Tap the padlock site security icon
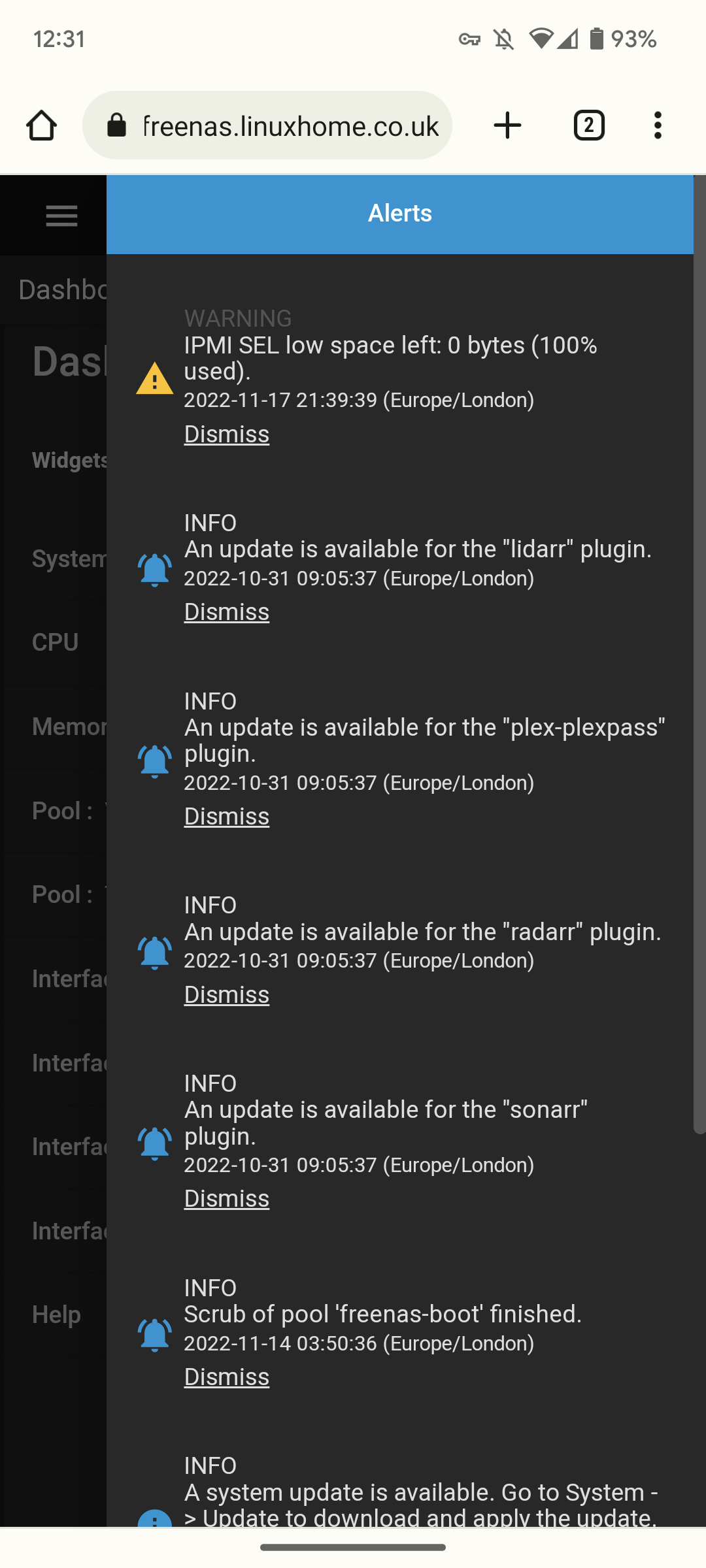The width and height of the screenshot is (706, 1568). click(x=116, y=125)
